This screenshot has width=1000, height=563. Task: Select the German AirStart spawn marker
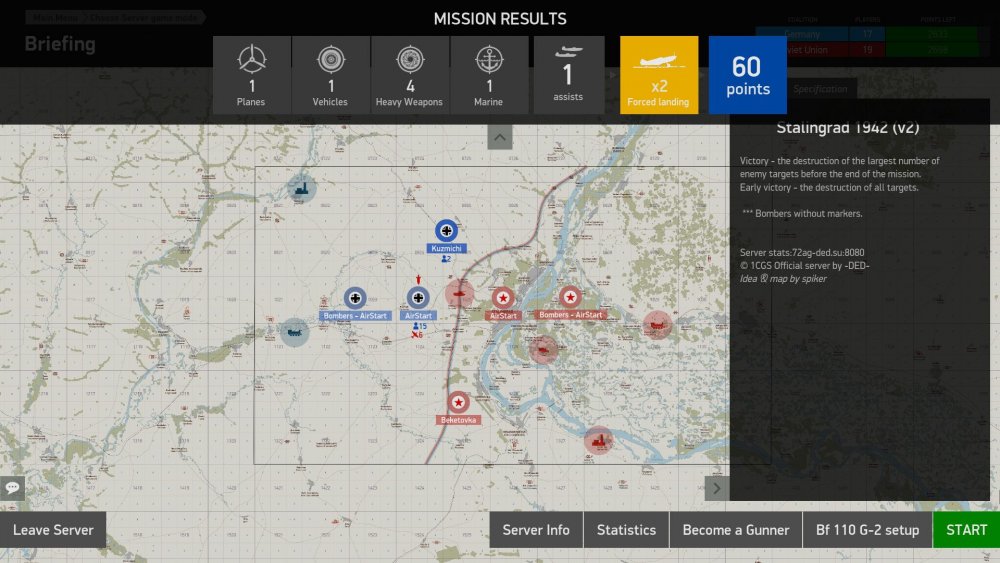tap(418, 298)
